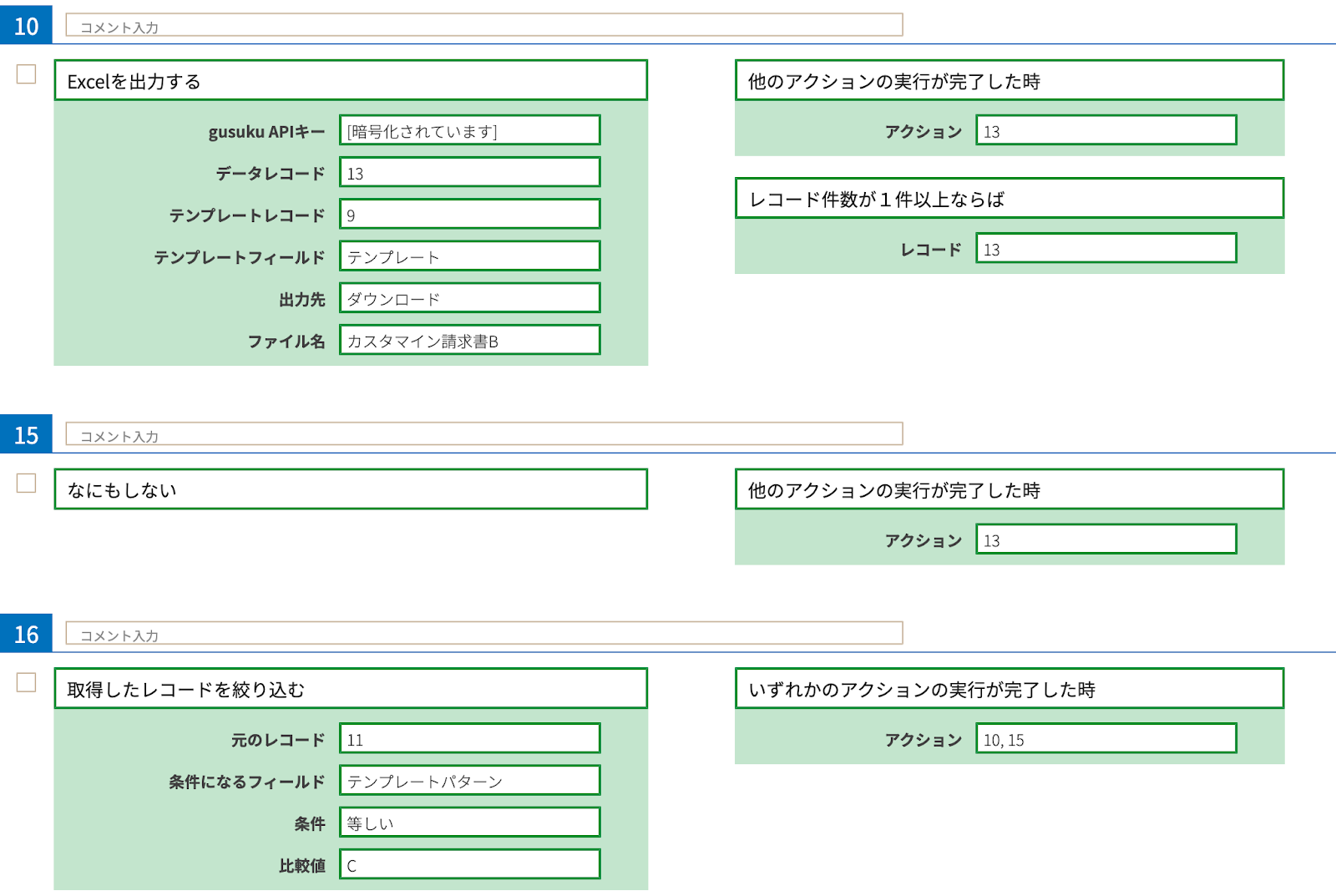Click the データレコード field with 13
The height and width of the screenshot is (896, 1336).
(470, 172)
